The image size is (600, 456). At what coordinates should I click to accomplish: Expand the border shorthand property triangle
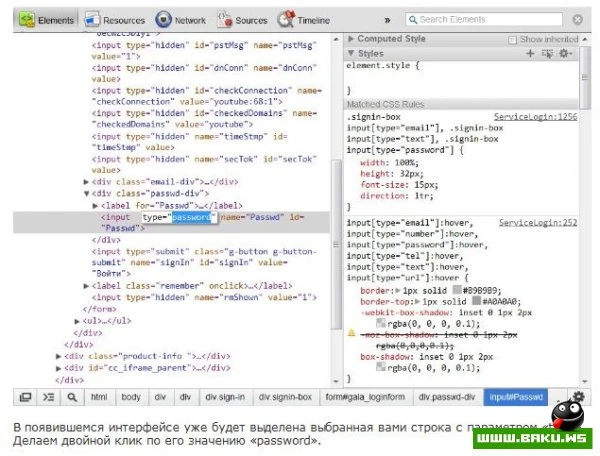(398, 290)
